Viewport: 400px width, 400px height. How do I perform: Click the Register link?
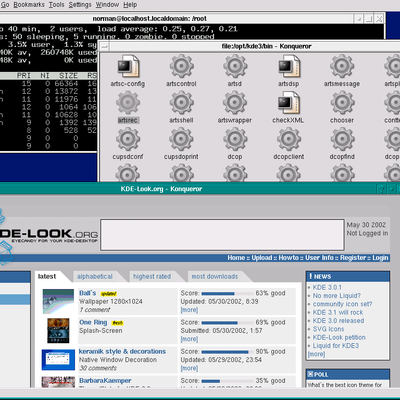353,258
